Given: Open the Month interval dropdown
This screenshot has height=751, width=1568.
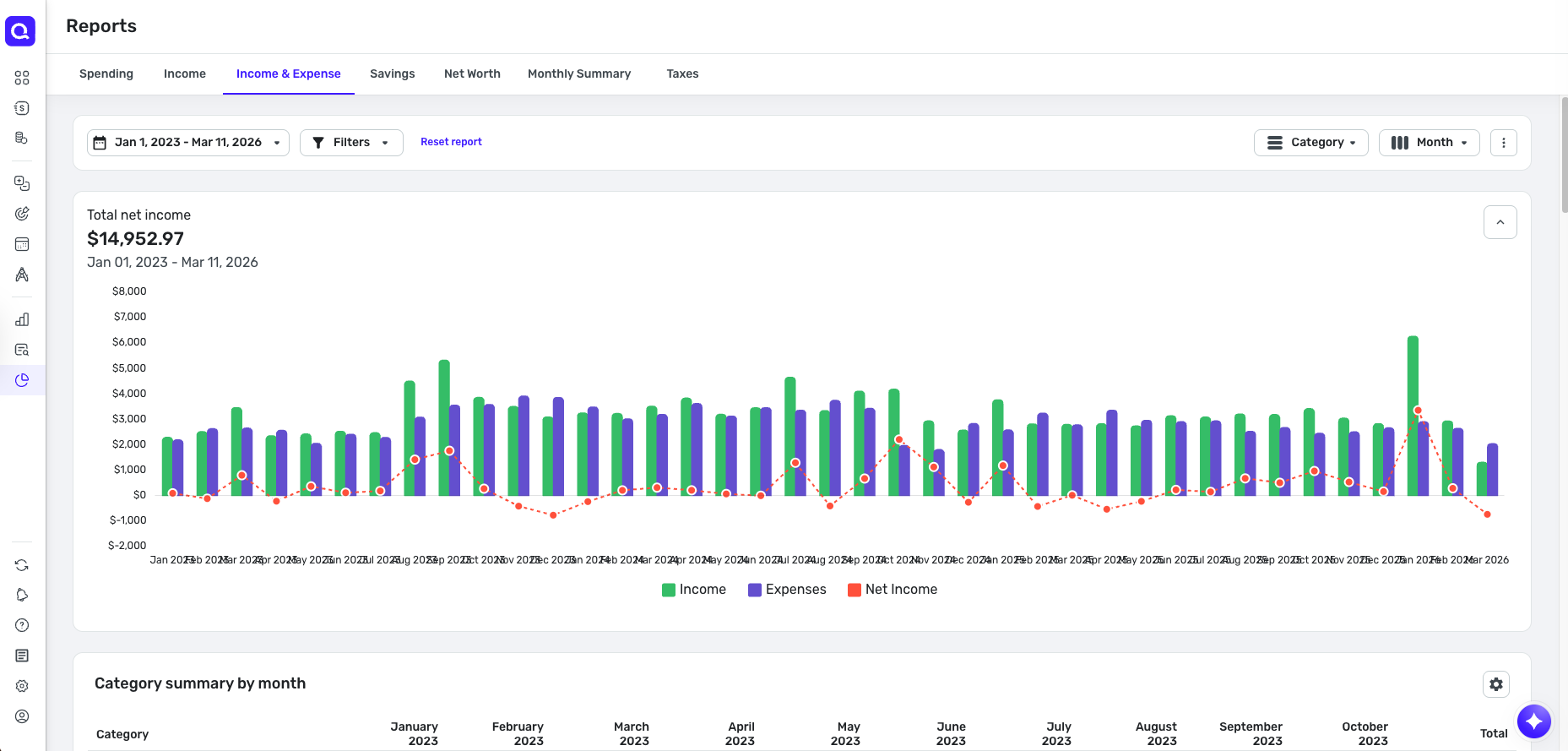Looking at the screenshot, I should point(1430,143).
